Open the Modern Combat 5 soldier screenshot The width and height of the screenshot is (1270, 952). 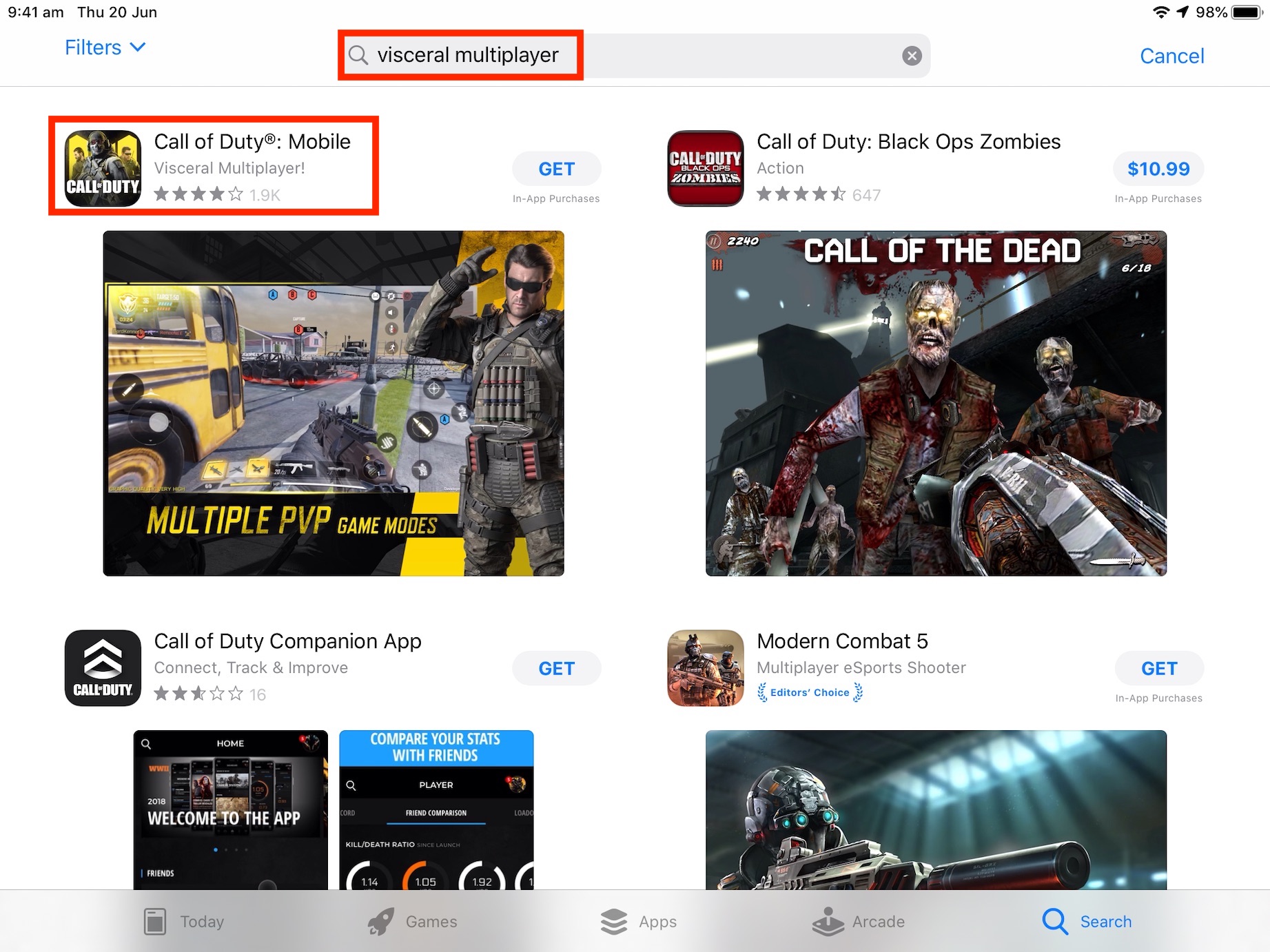(936, 809)
